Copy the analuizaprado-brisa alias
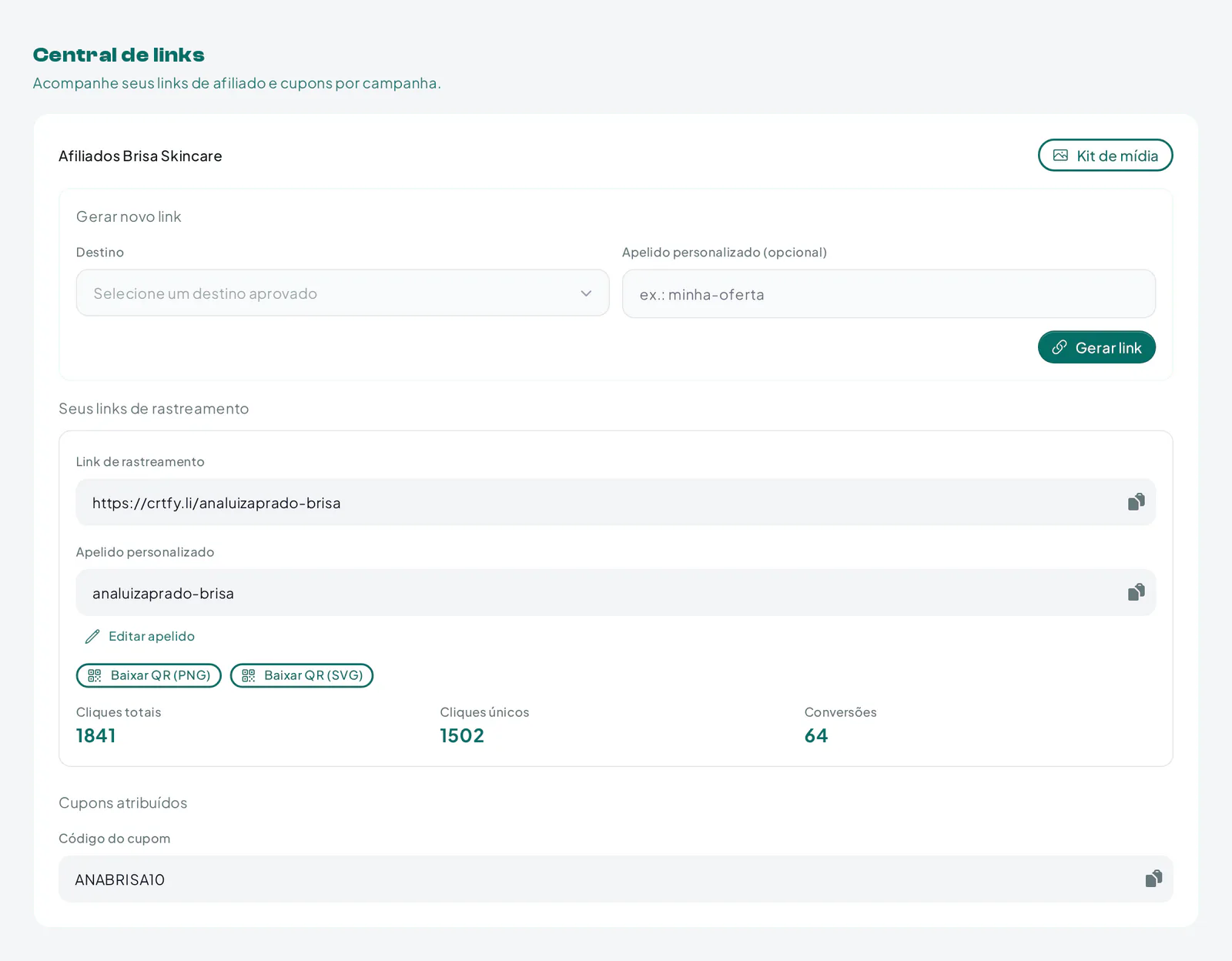 coord(1136,592)
